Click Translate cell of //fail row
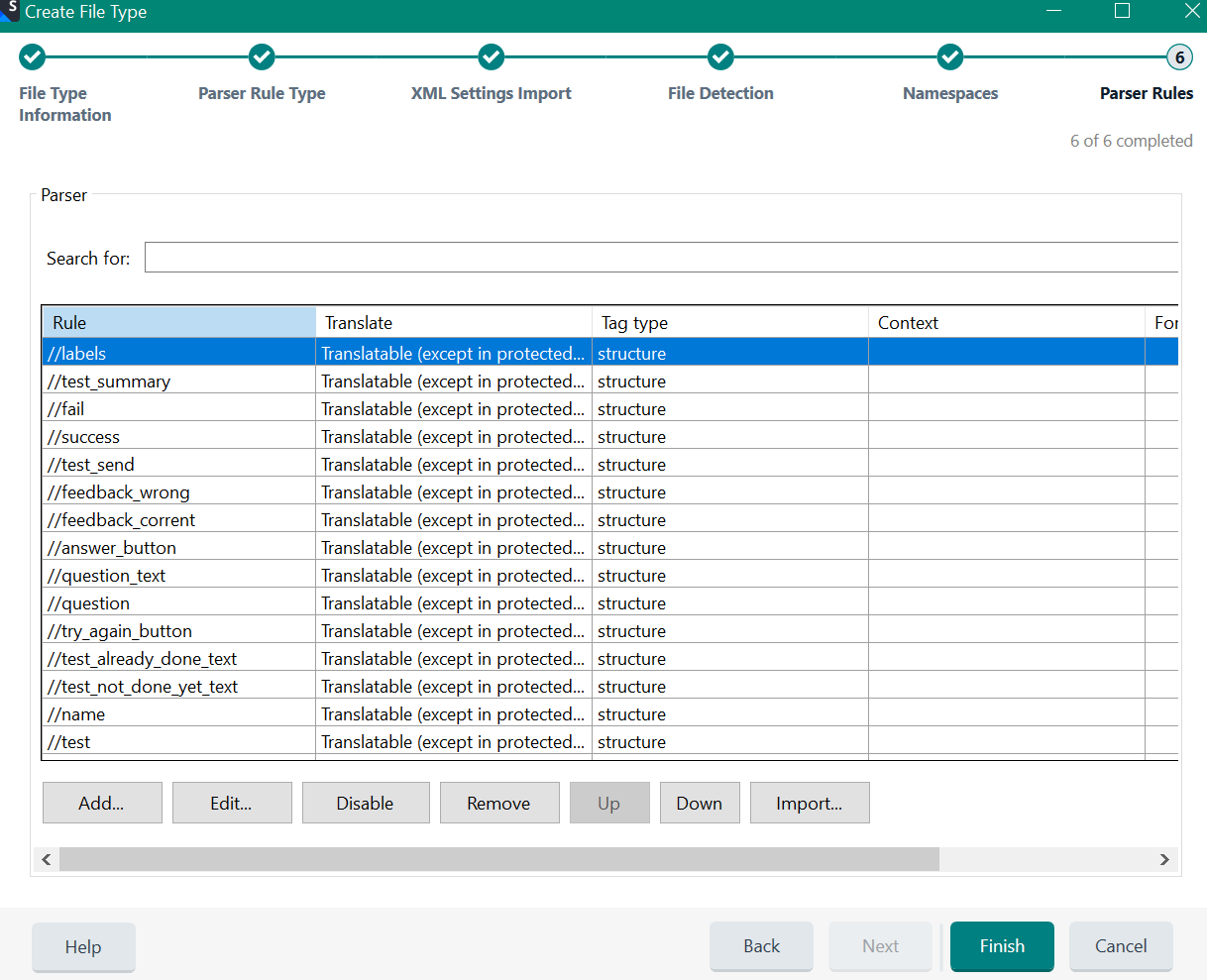 pyautogui.click(x=454, y=409)
